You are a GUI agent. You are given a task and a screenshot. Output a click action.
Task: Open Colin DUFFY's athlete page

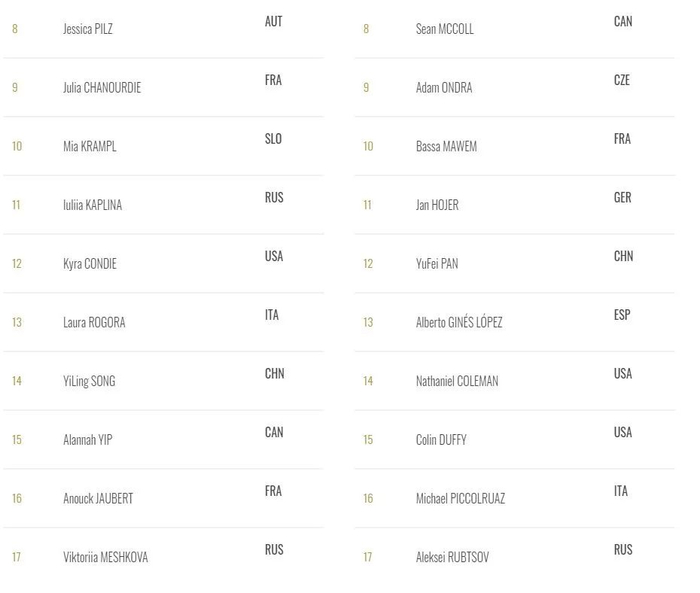point(441,440)
